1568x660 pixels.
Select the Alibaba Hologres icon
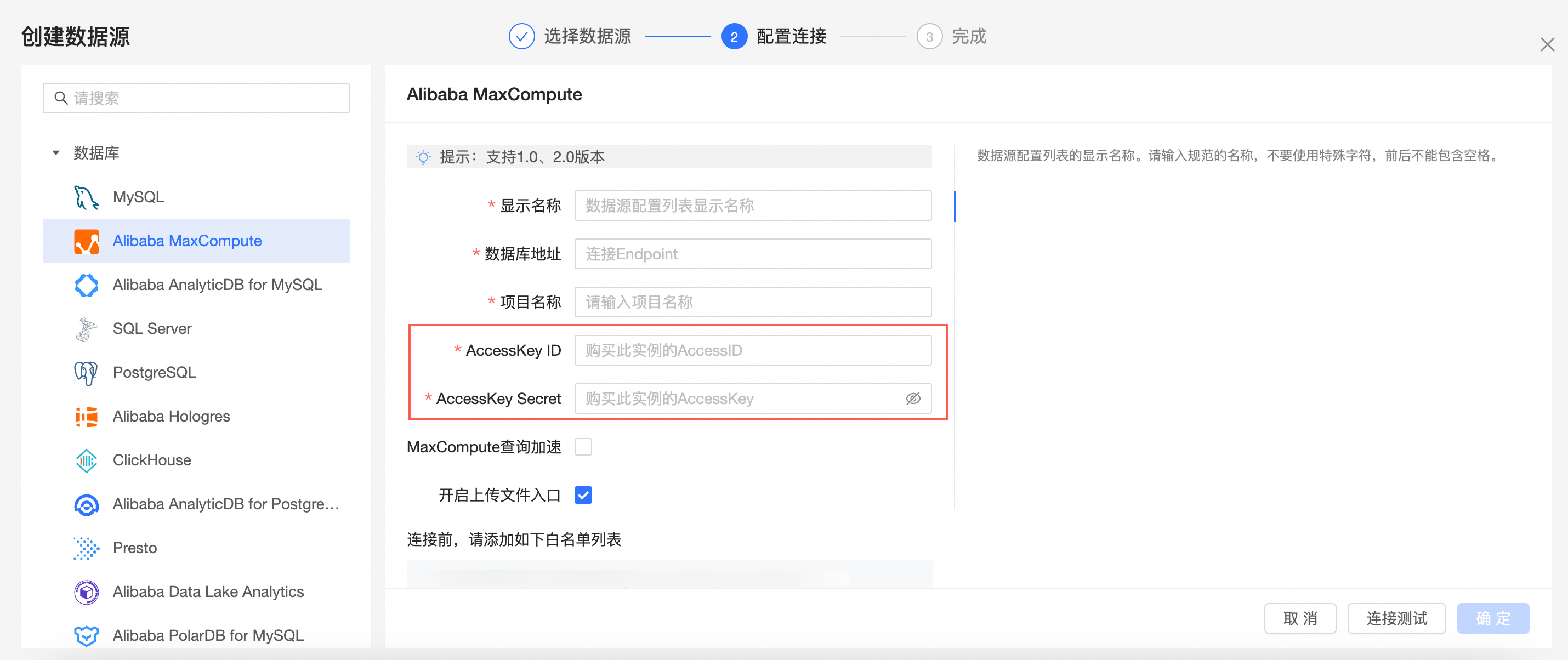87,417
